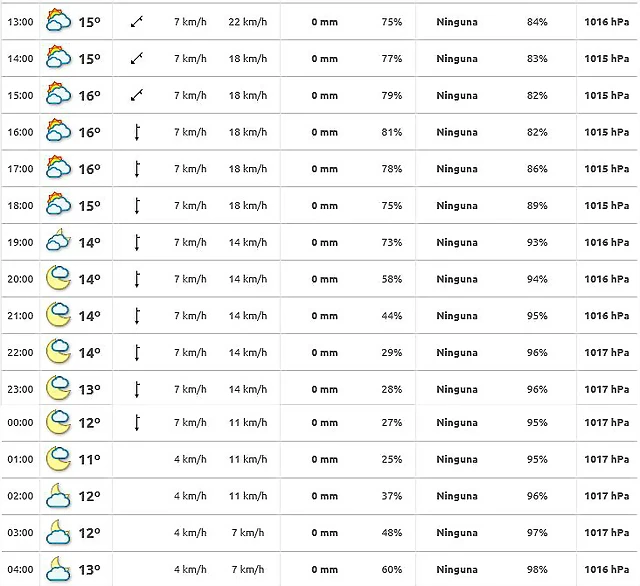Click the 19:00 partly cloudy night icon
The width and height of the screenshot is (640, 586).
59,242
